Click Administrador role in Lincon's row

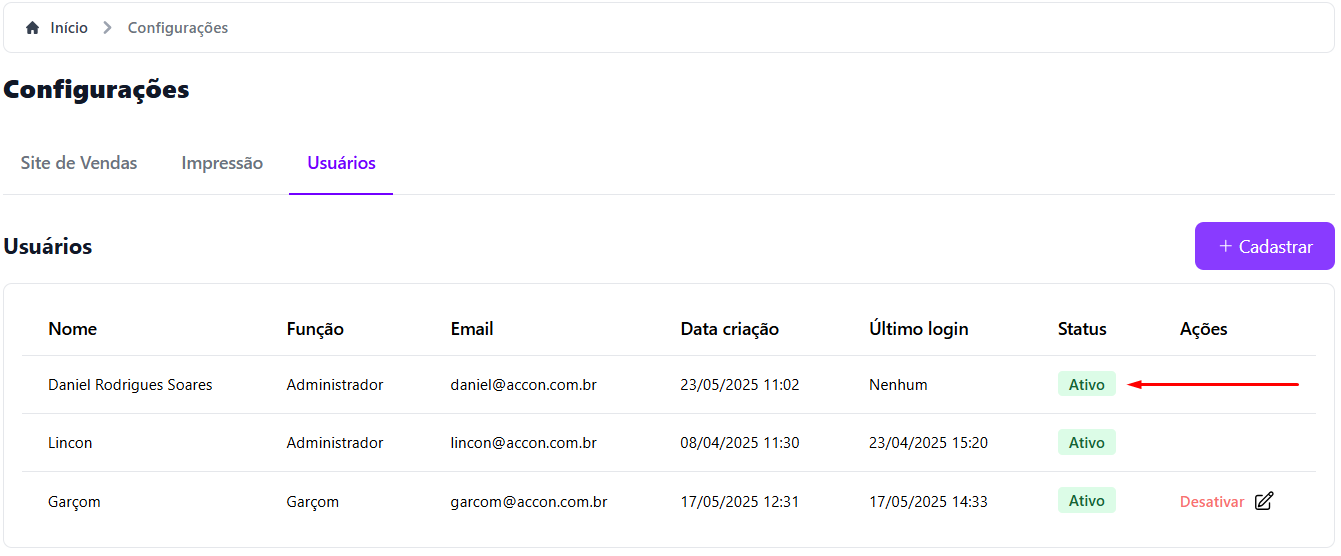[335, 443]
